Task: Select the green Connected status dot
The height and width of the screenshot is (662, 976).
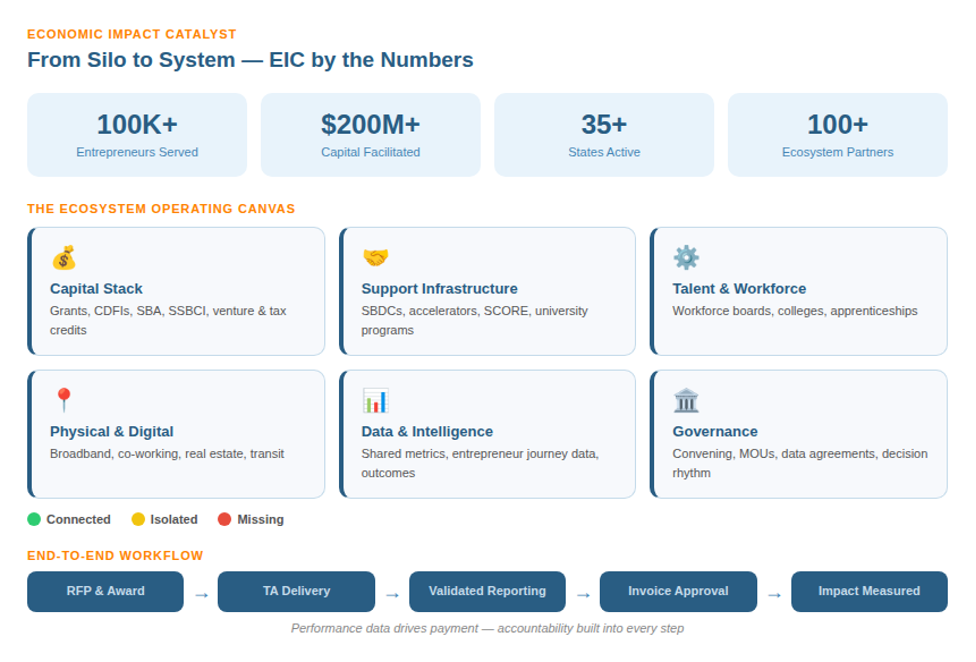Action: click(x=33, y=519)
